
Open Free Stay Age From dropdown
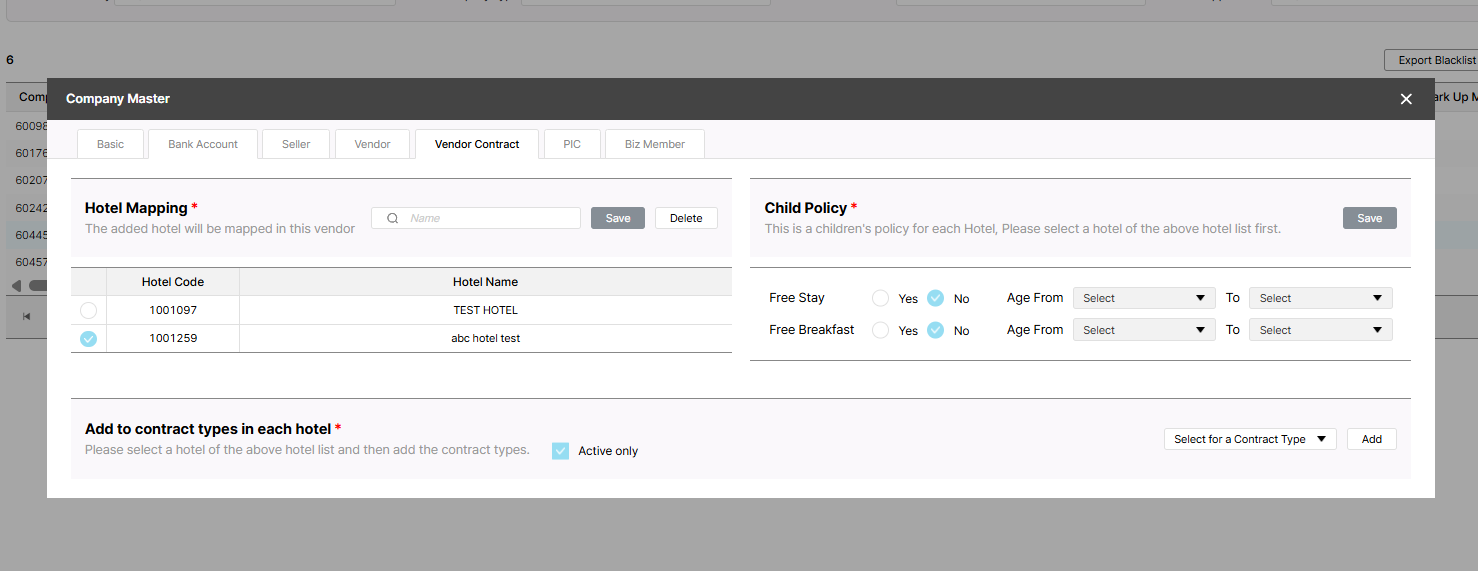click(x=1144, y=298)
